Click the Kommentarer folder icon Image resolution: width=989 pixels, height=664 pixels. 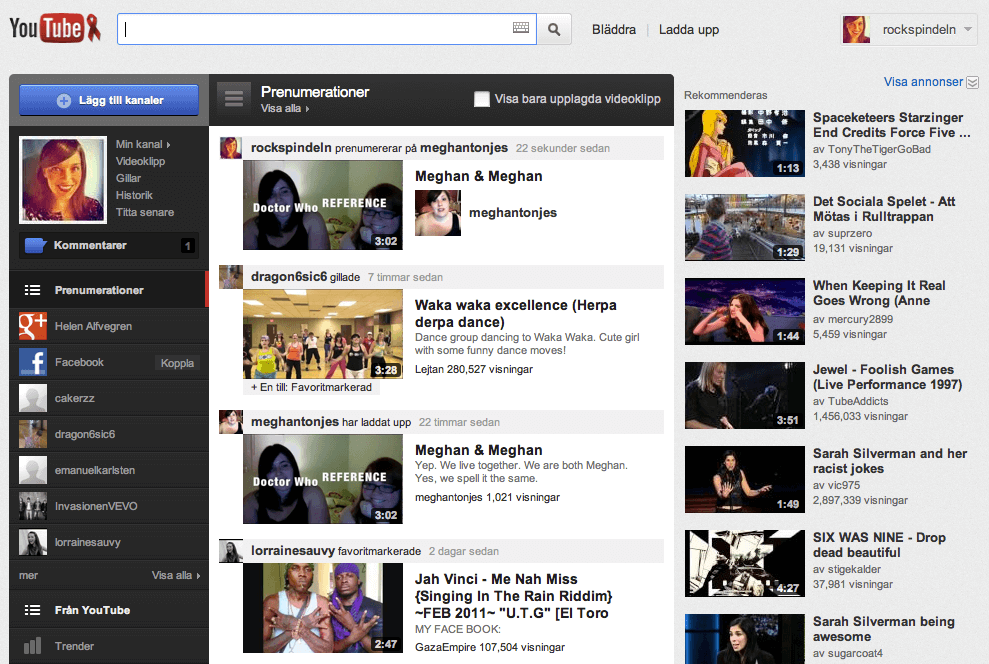35,245
